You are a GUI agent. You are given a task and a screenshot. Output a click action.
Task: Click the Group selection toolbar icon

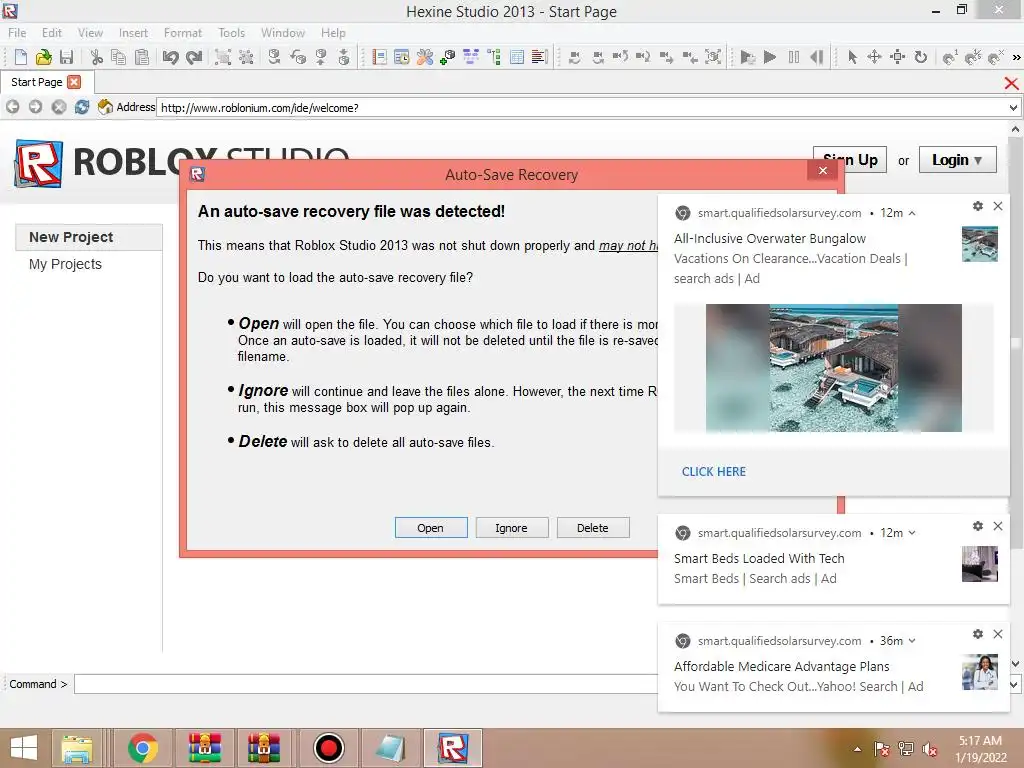[x=223, y=57]
